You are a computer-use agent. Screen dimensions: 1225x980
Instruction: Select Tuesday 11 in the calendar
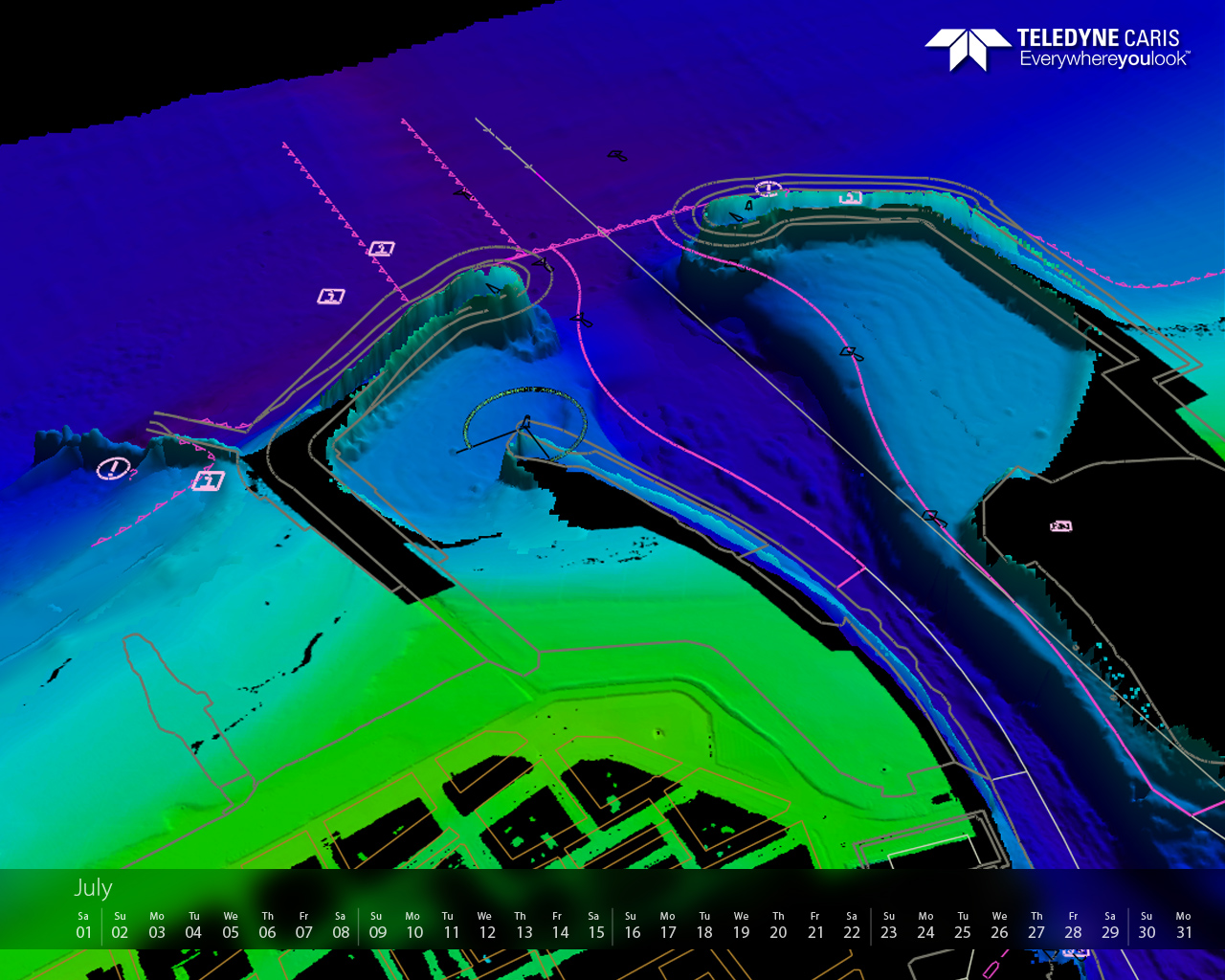[x=450, y=925]
